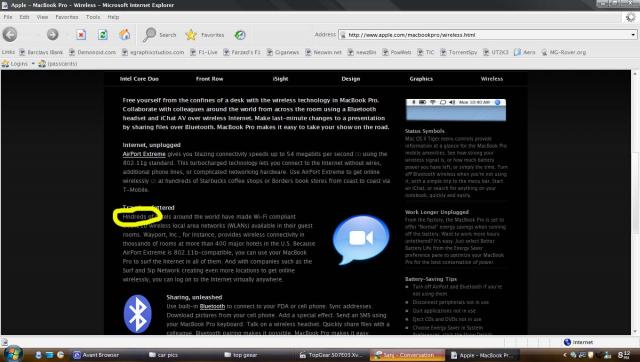
Task: Follow the Bluetooth hyperlink in Sharing section
Action: coord(212,306)
